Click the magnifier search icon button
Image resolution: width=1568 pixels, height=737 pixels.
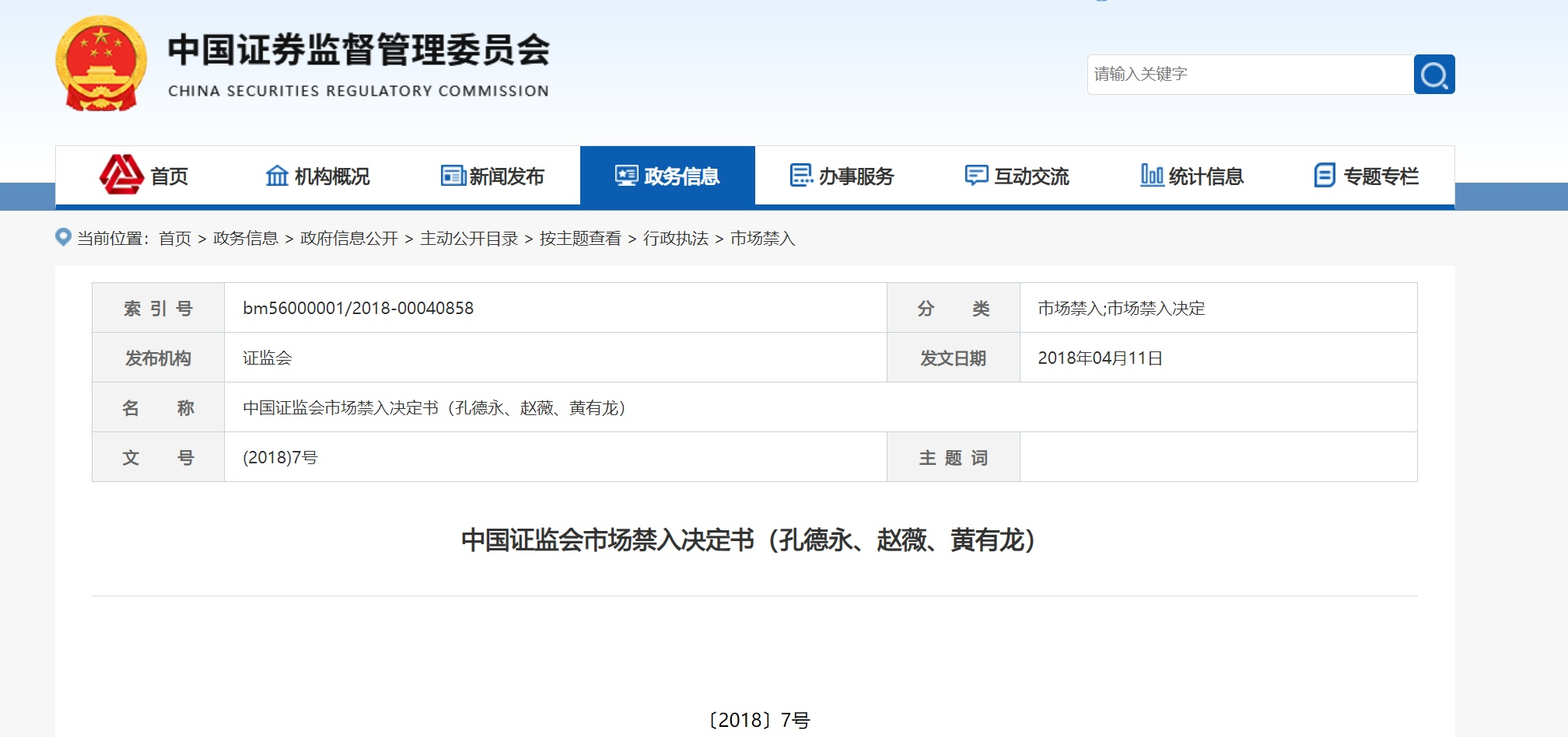1433,75
